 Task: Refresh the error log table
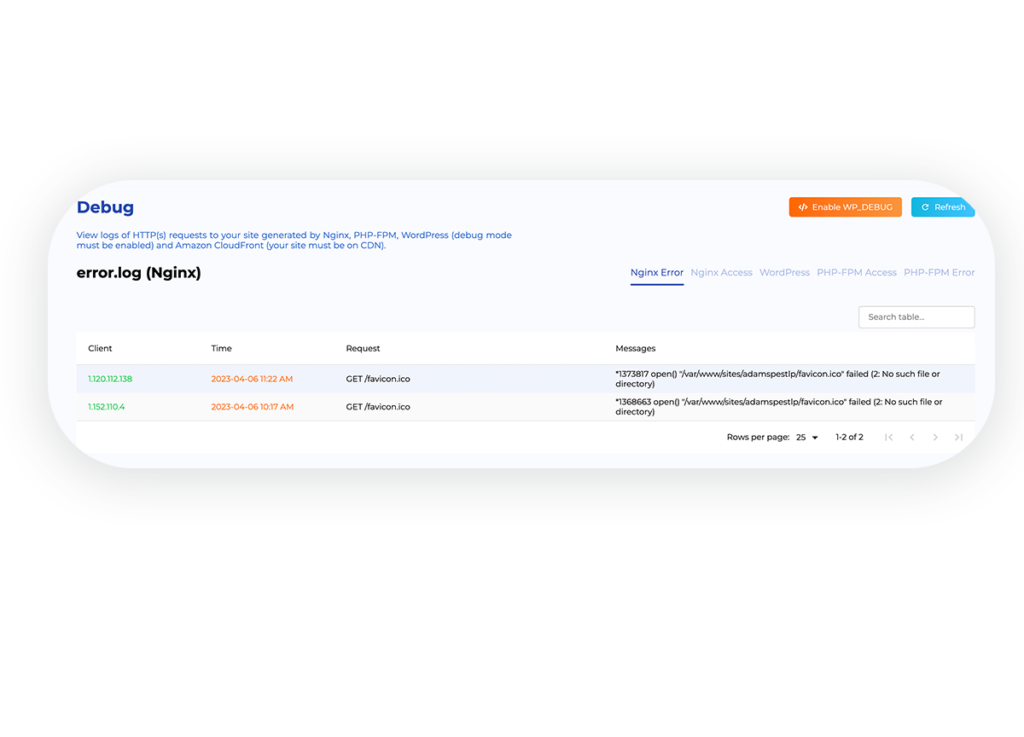click(942, 207)
